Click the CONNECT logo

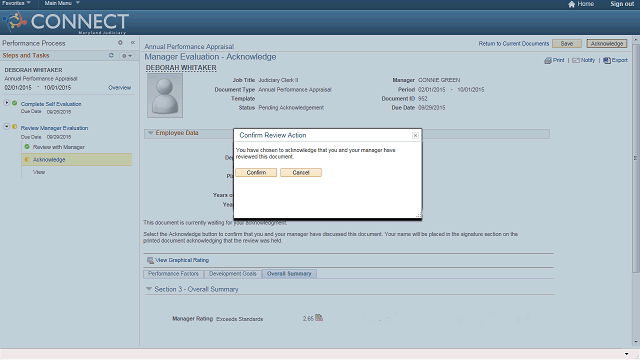(66, 22)
